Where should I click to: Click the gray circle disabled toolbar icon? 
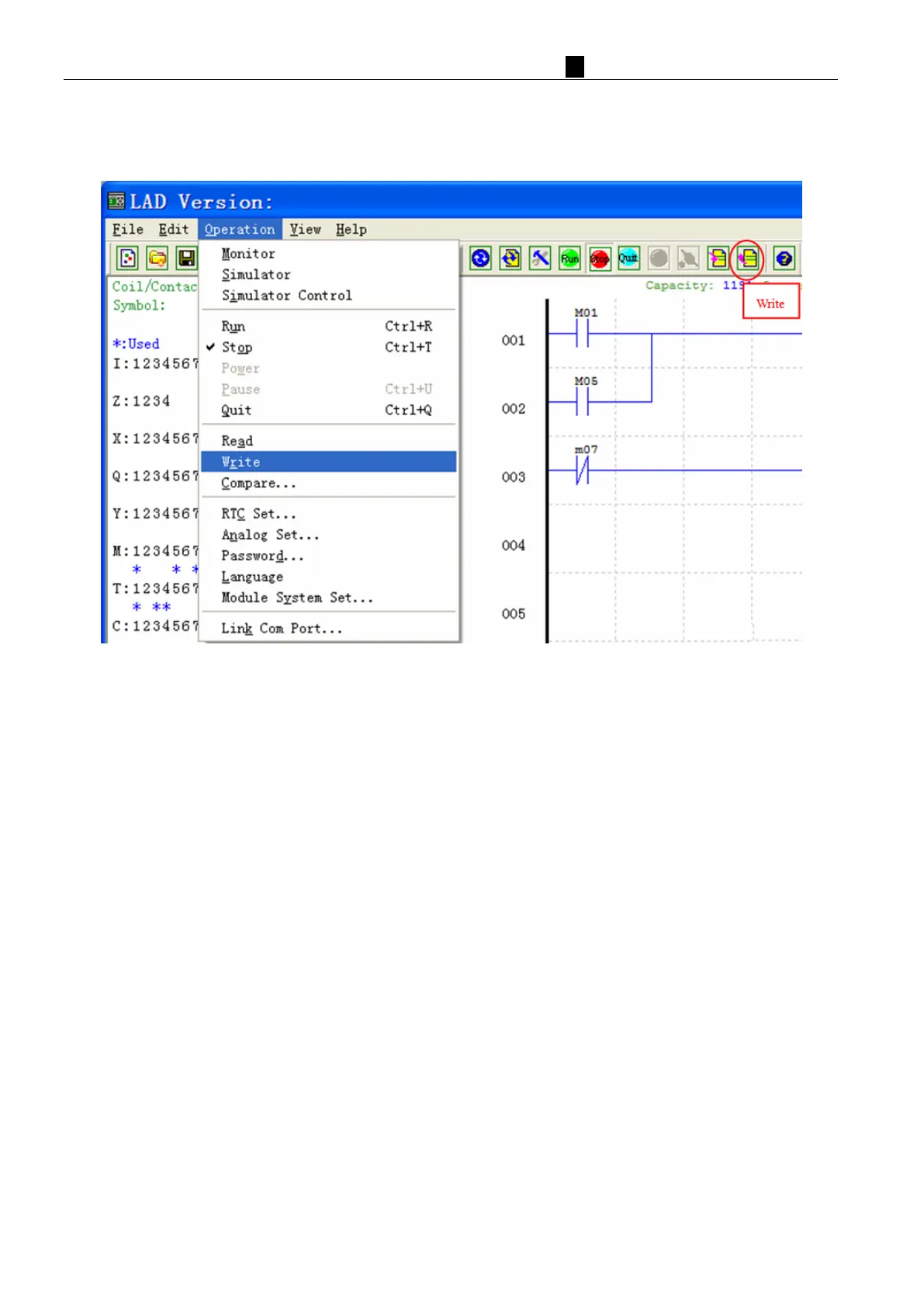[x=659, y=258]
